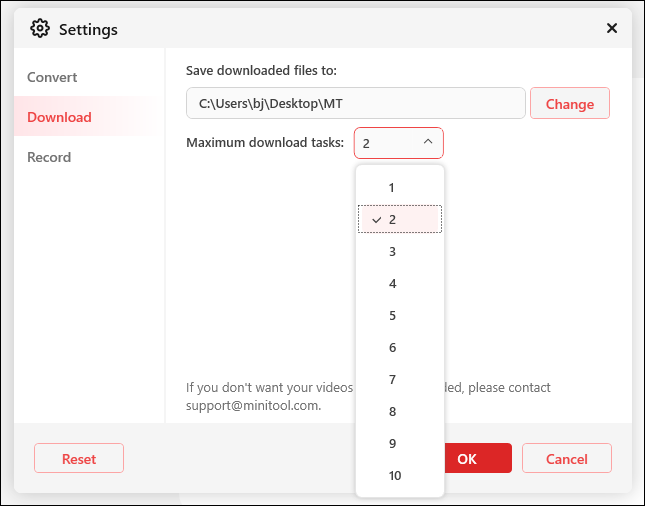This screenshot has width=645, height=506.
Task: Click the download folder path field
Action: [x=355, y=103]
